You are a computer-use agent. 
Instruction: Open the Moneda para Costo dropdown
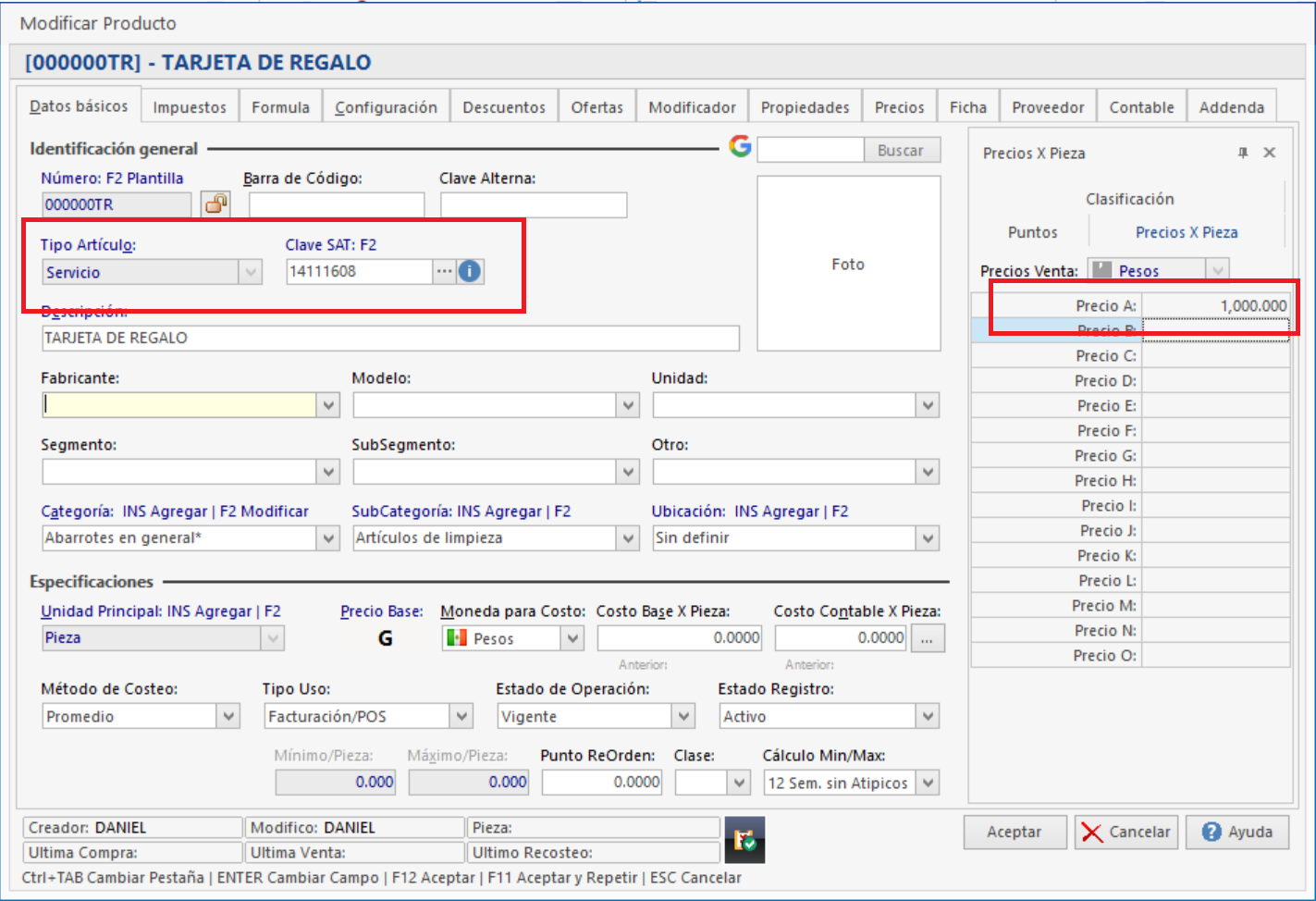[572, 638]
